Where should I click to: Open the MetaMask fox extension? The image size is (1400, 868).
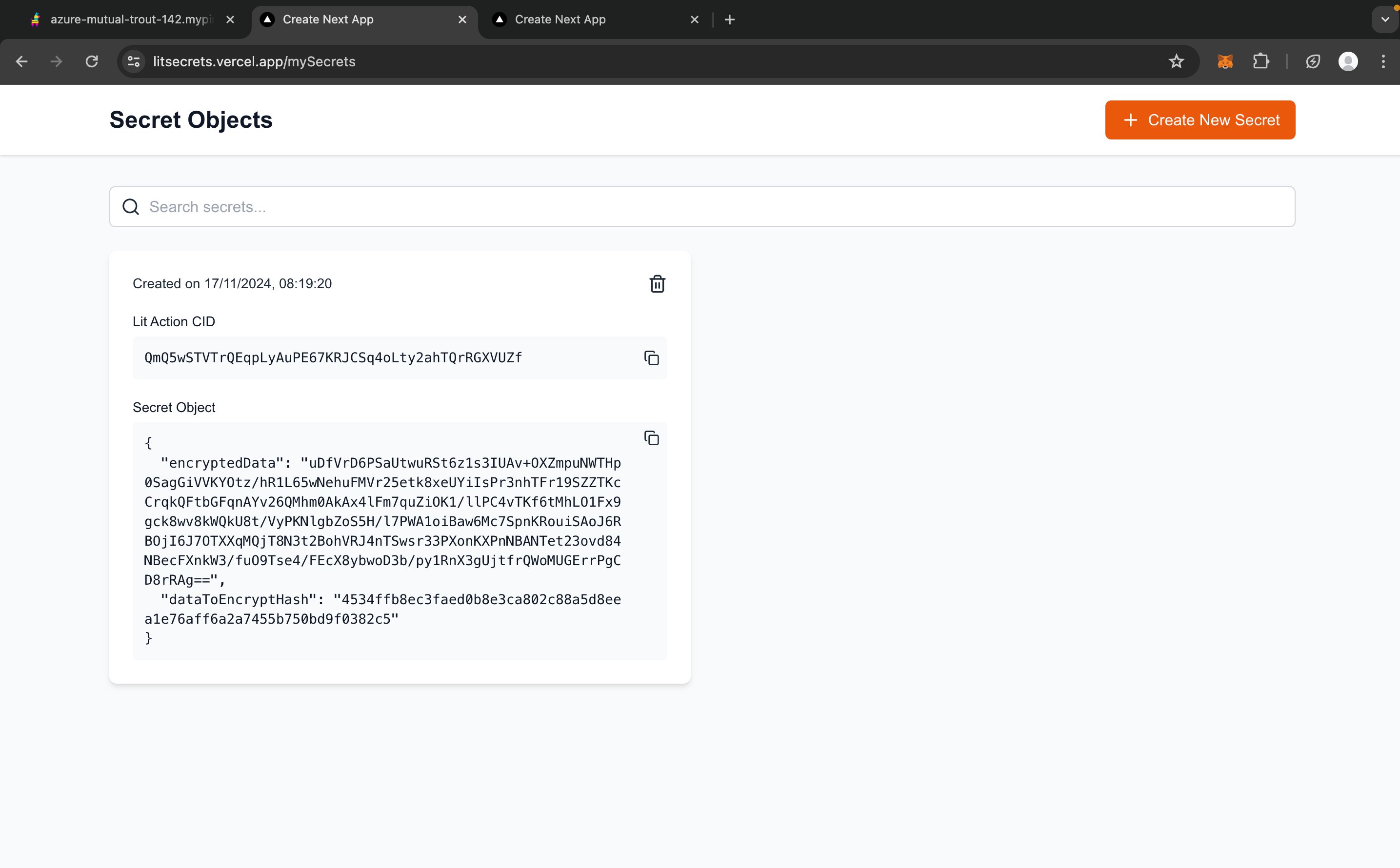(x=1225, y=61)
